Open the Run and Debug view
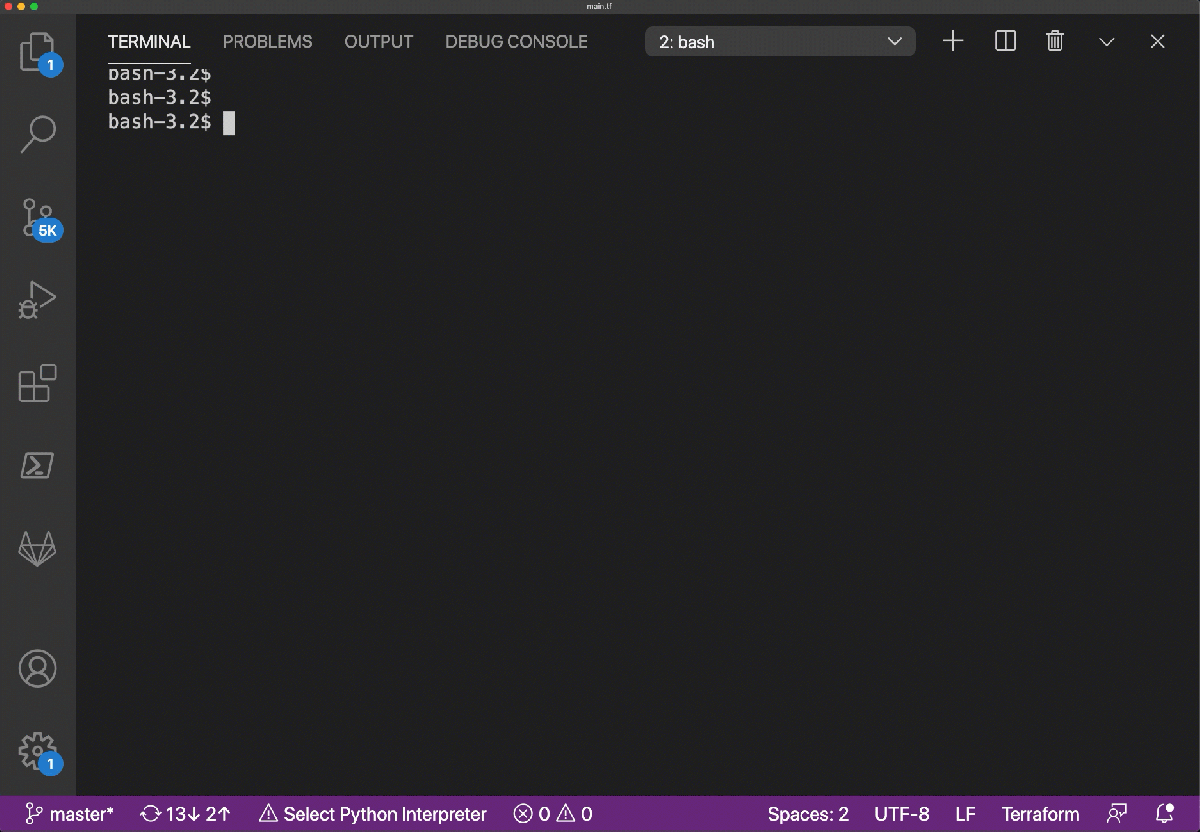The width and height of the screenshot is (1200, 832). 38,300
